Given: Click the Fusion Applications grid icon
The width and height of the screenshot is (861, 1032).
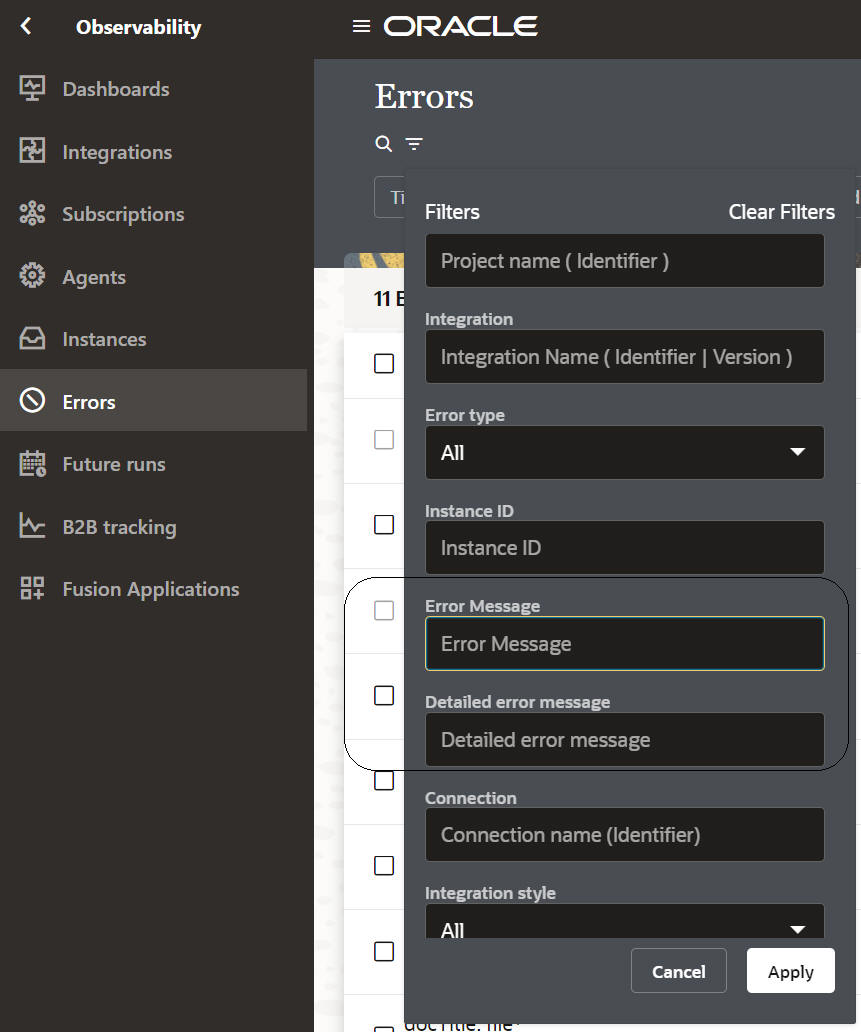Looking at the screenshot, I should point(32,588).
